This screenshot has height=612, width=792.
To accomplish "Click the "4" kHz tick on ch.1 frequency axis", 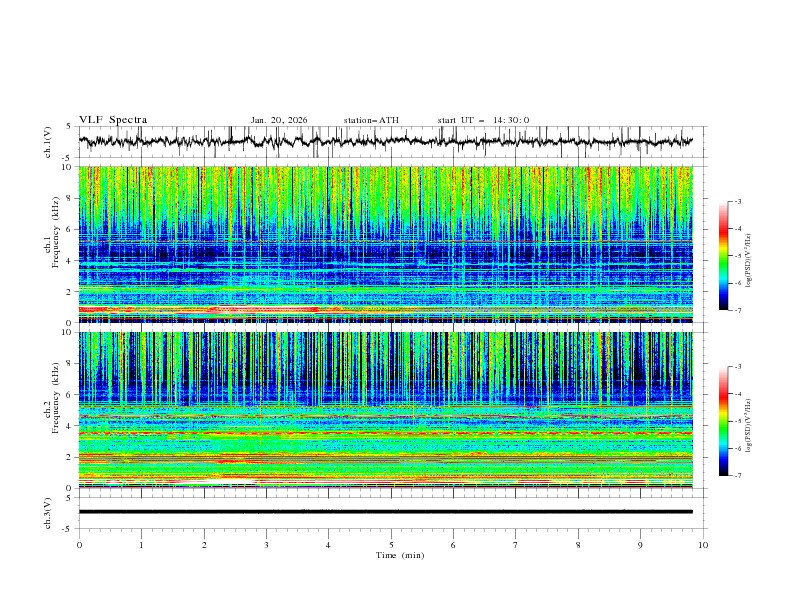I will 69,261.
